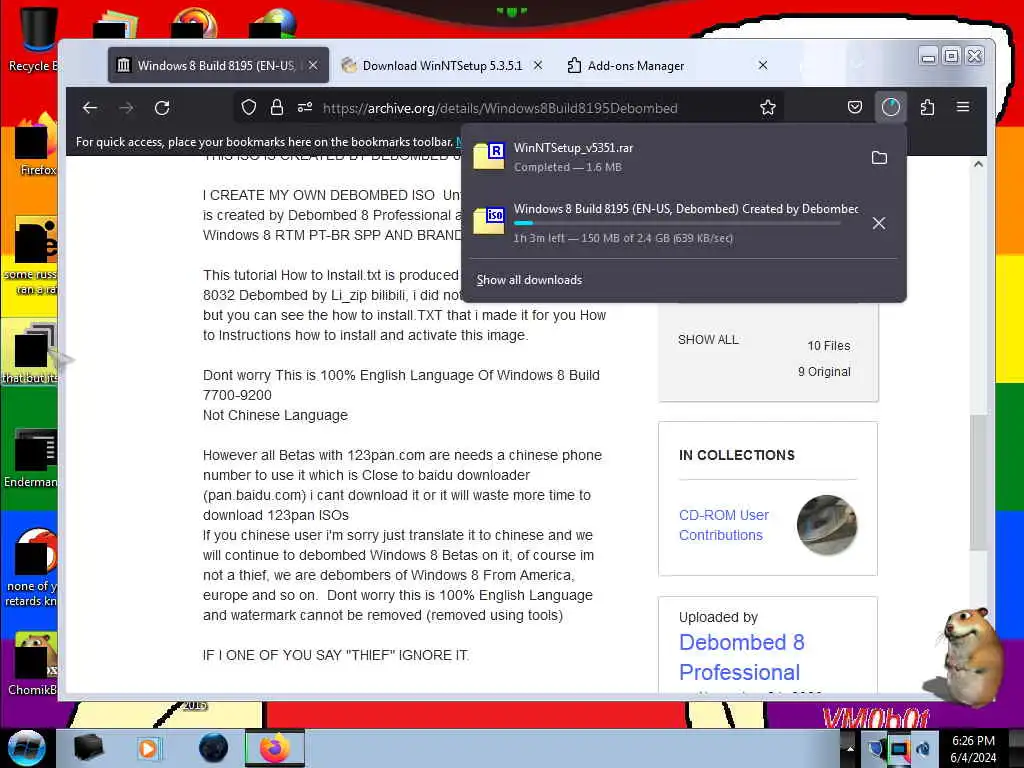Open tracking protection shield icon

pos(248,108)
